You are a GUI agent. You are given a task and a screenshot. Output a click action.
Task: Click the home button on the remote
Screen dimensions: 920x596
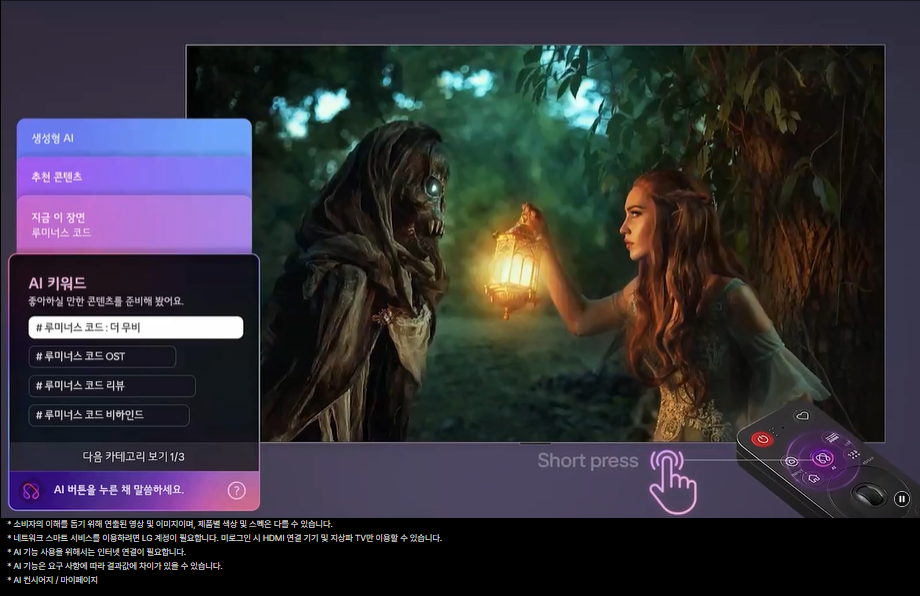point(813,478)
